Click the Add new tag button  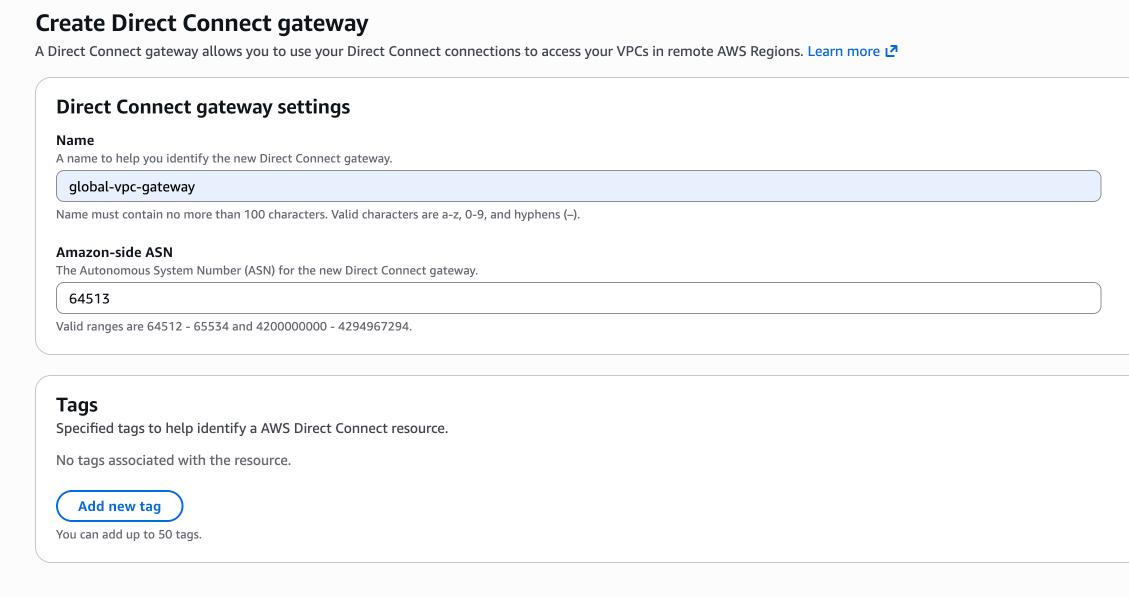click(x=120, y=506)
